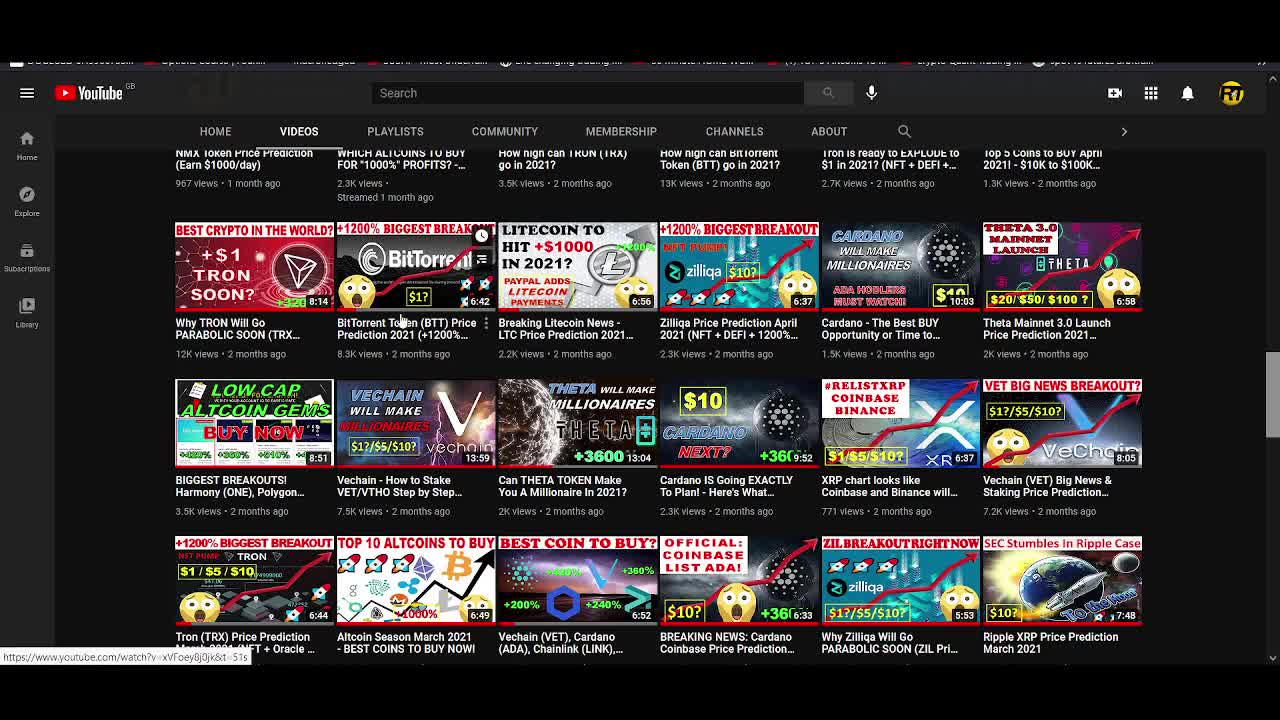
Task: Search within the channel magnifier icon
Action: pos(904,131)
